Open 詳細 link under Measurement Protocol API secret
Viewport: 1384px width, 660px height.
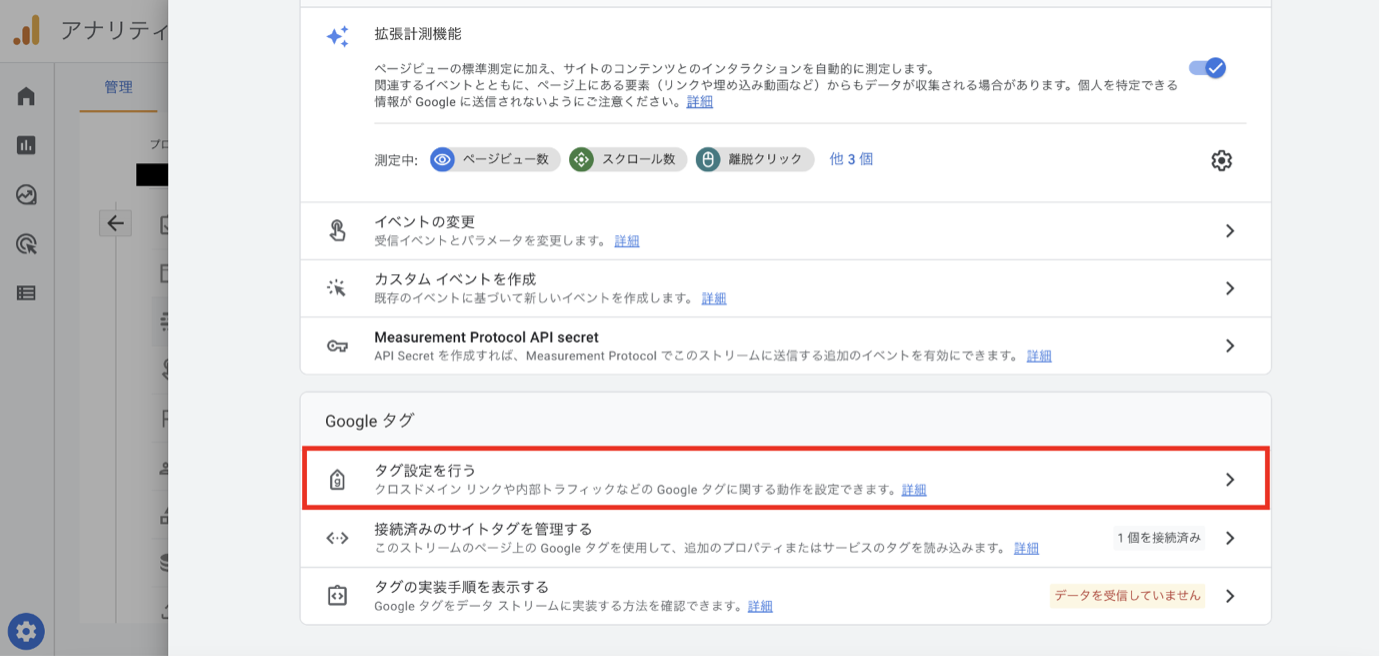point(1039,356)
